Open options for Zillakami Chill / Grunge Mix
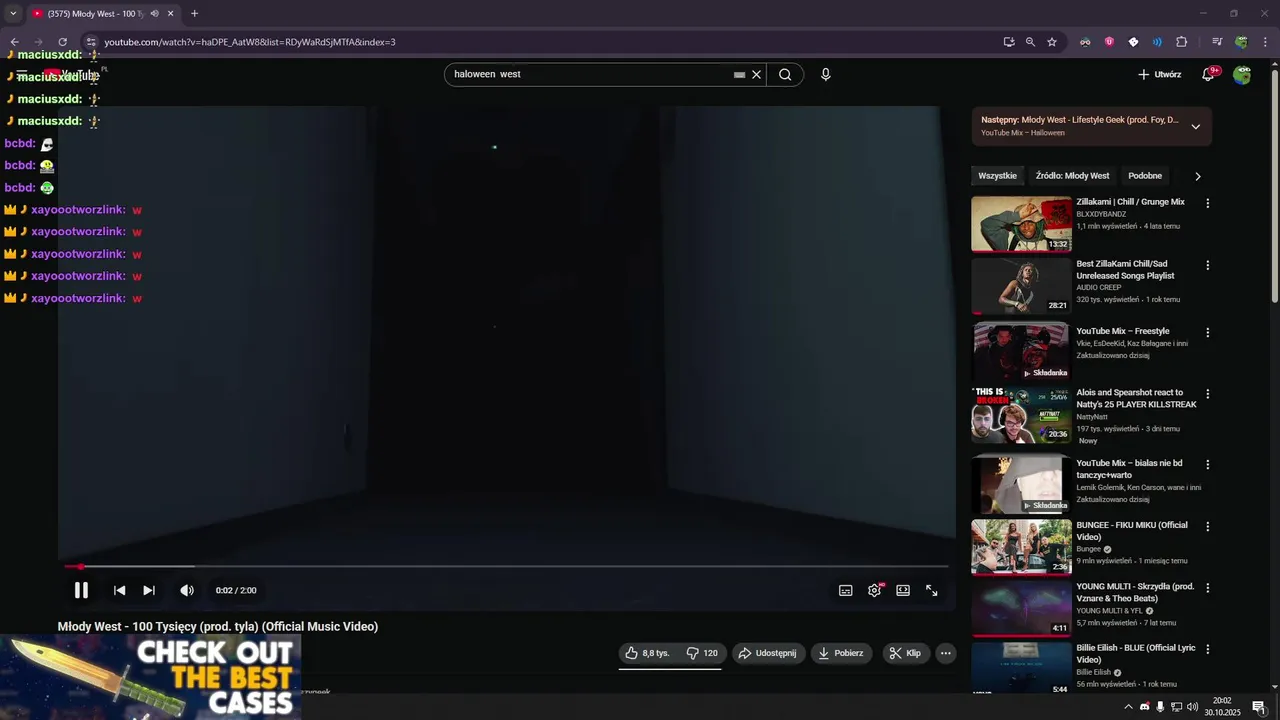1280x720 pixels. (1207, 203)
